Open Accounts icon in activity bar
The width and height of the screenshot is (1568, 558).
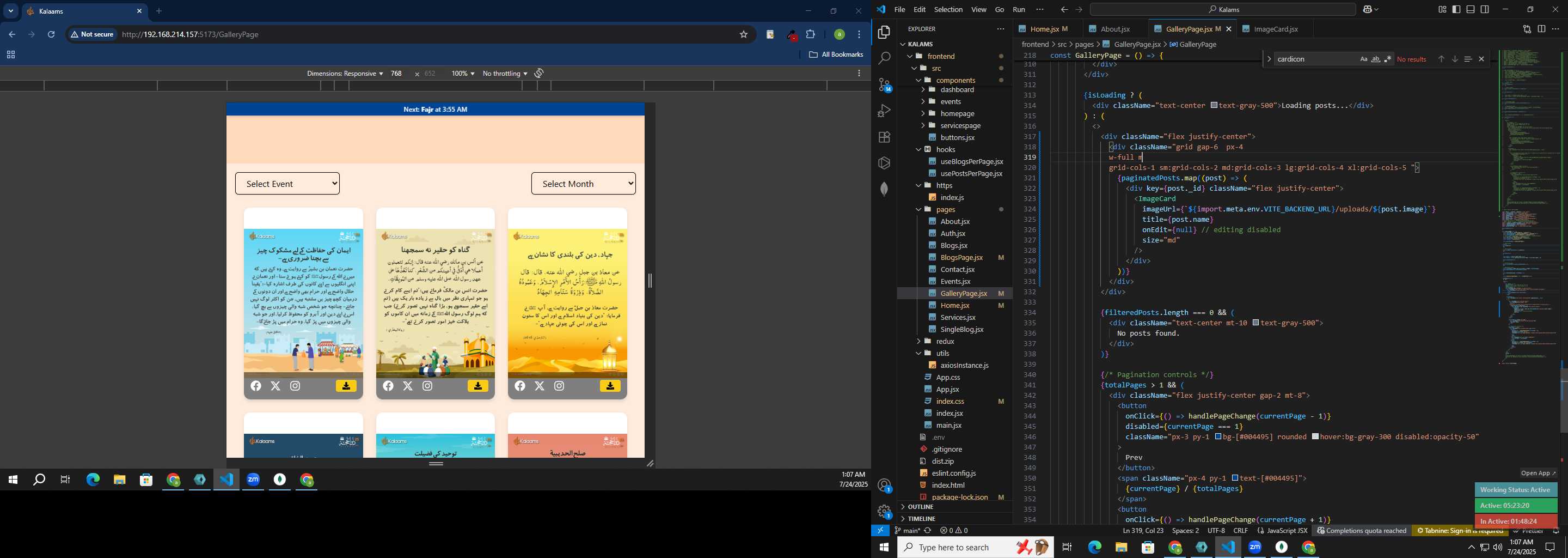tap(884, 486)
